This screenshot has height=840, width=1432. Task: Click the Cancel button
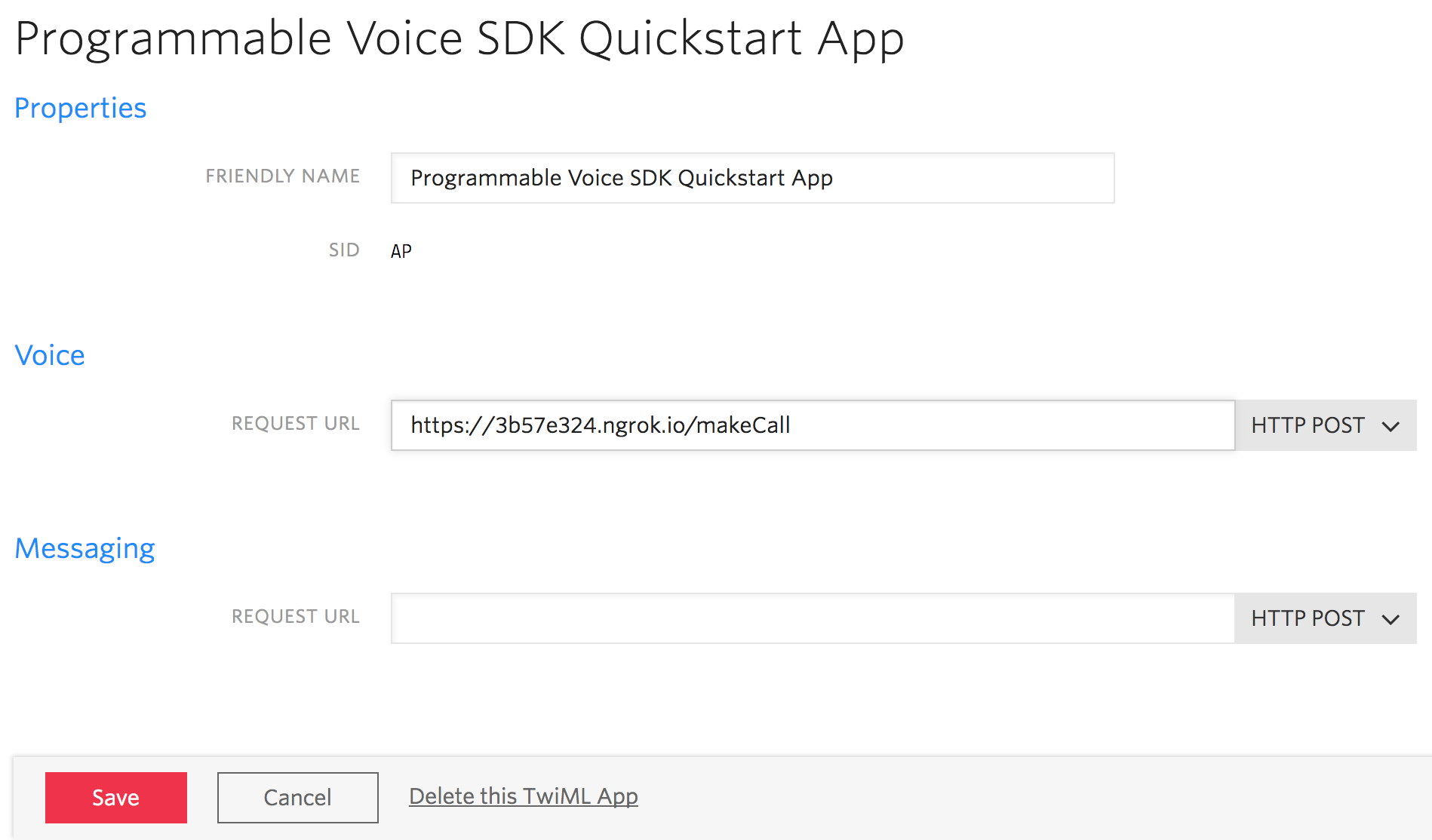[x=298, y=798]
